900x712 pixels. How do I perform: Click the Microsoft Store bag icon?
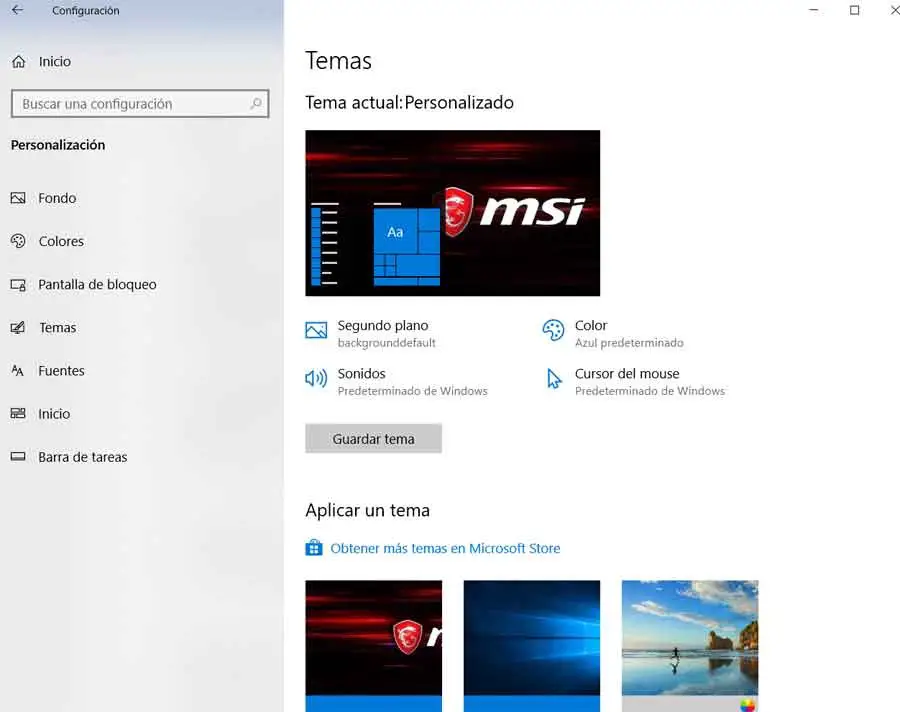coord(313,548)
